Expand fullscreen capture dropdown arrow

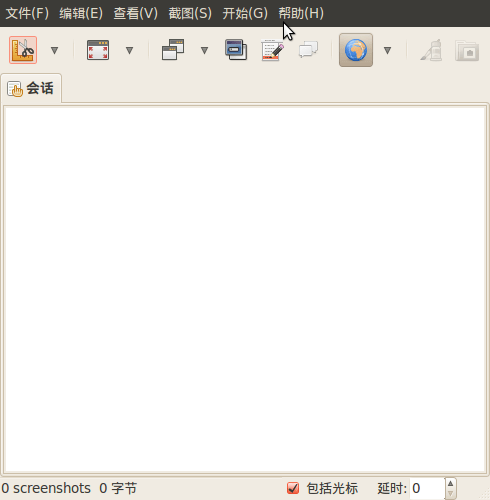click(x=129, y=50)
